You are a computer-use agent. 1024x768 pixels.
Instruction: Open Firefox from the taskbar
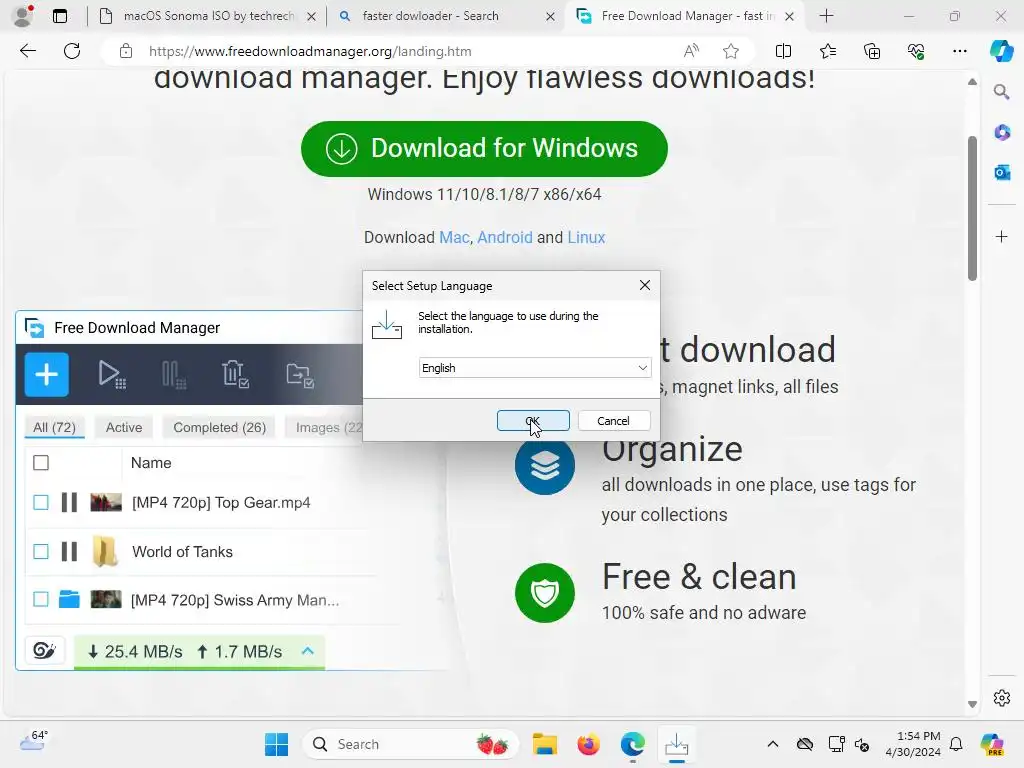[588, 744]
